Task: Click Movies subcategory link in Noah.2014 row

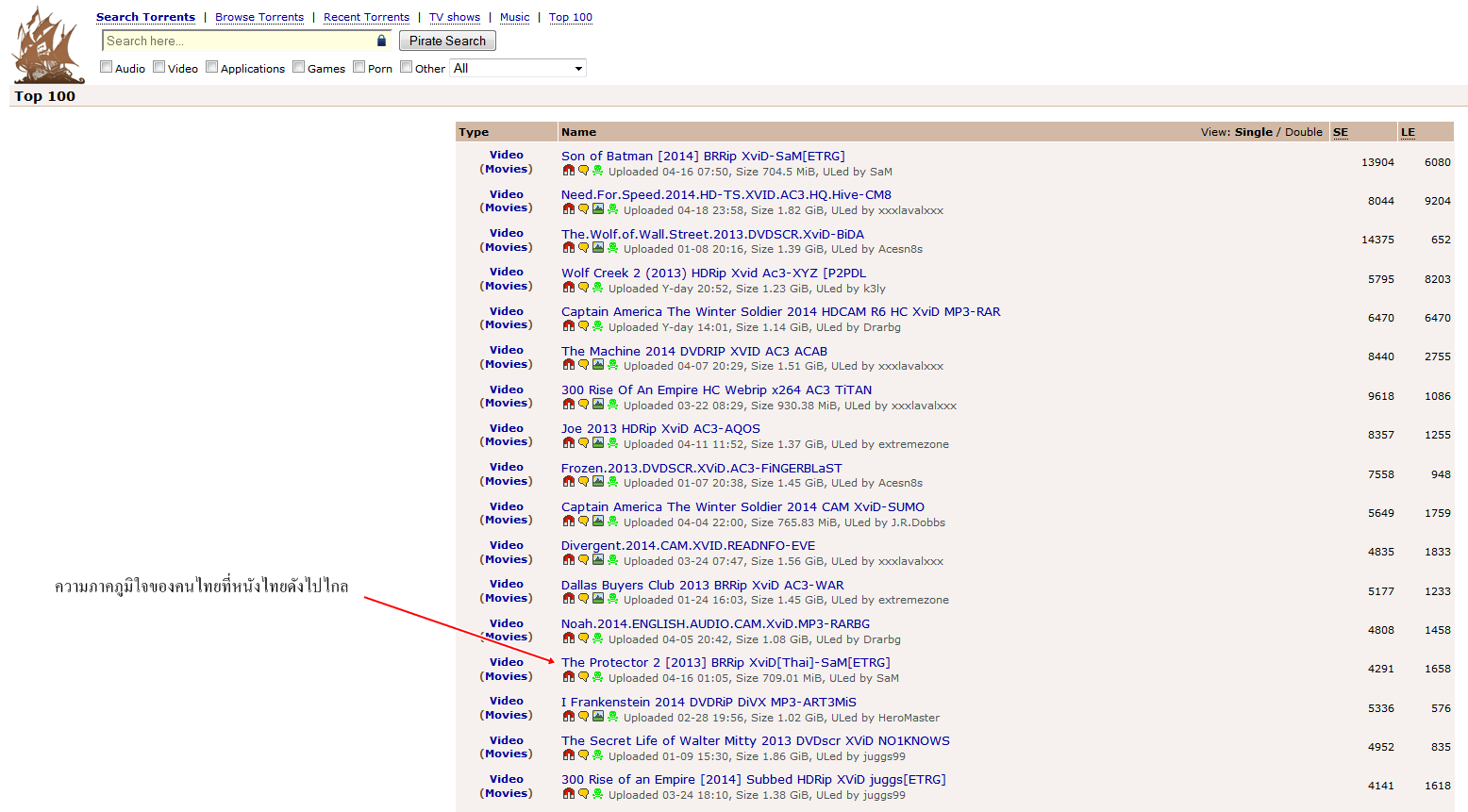Action: pos(507,637)
